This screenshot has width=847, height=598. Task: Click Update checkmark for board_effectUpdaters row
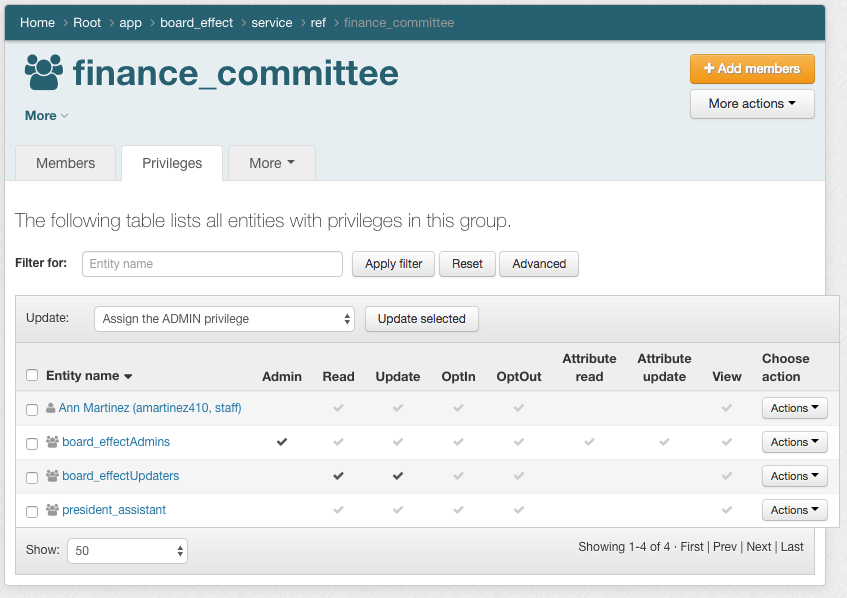tap(398, 476)
